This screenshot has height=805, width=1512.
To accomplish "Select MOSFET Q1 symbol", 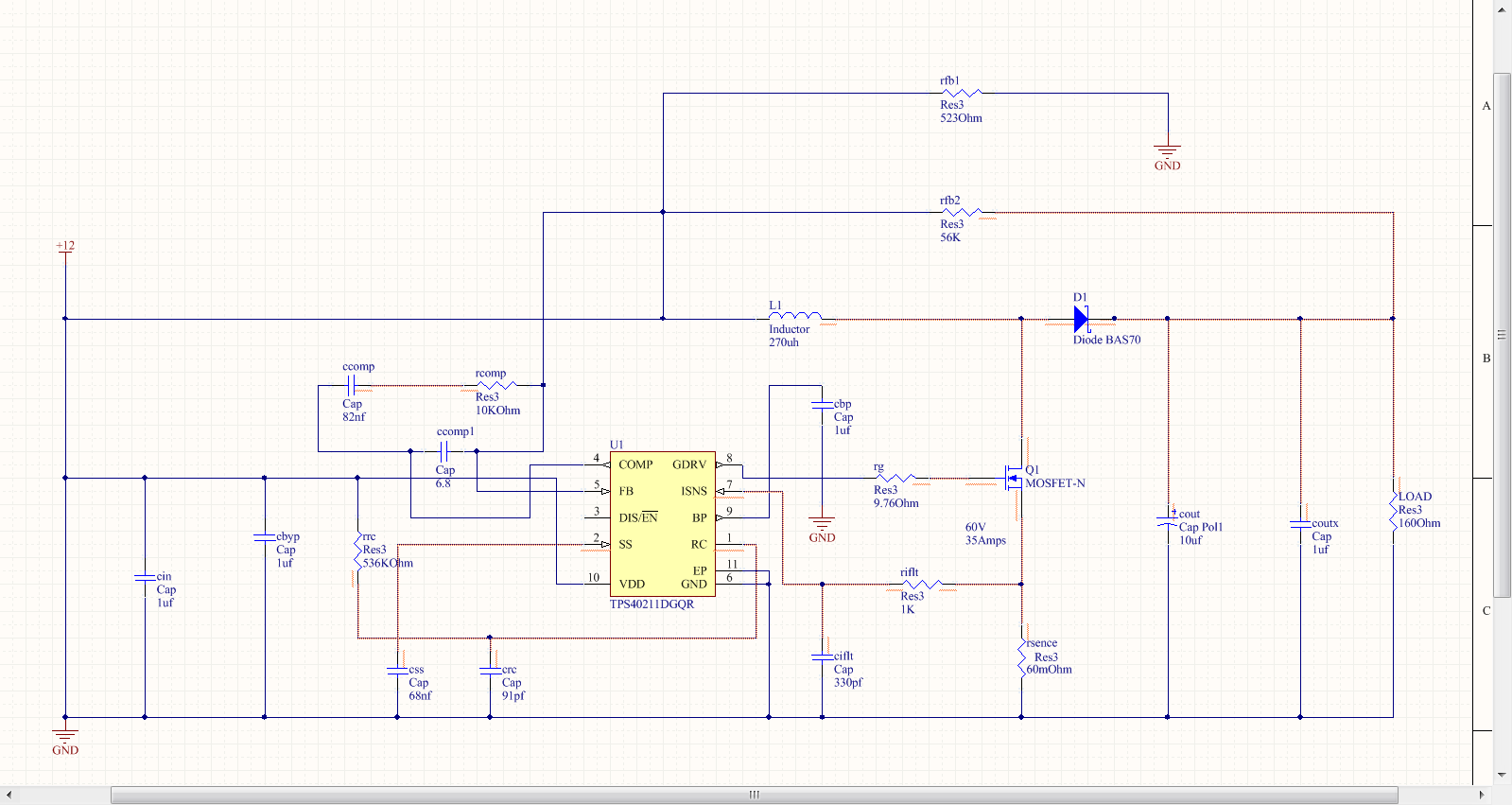I will click(1015, 479).
